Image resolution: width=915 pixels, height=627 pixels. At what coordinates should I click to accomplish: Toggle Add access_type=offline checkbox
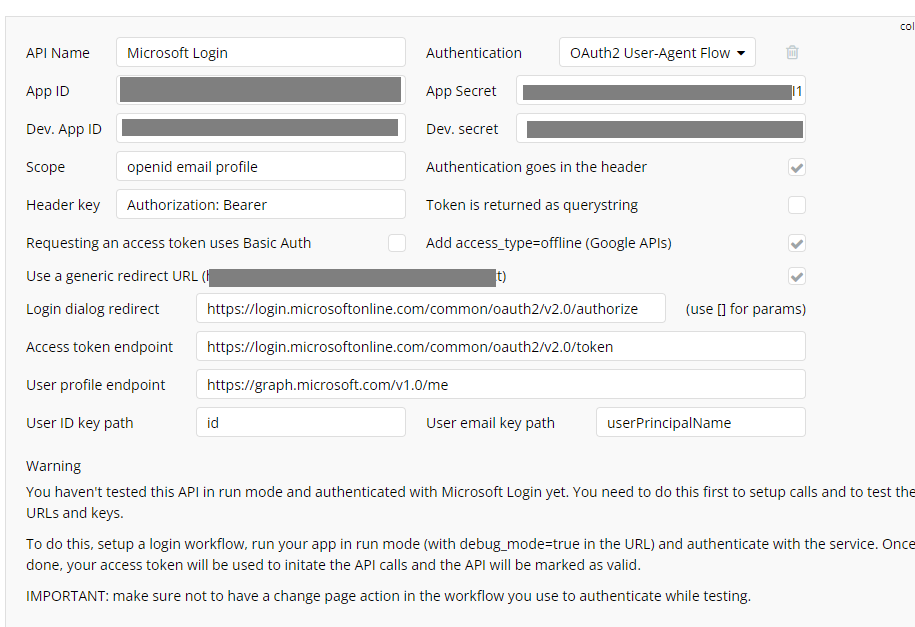(797, 243)
